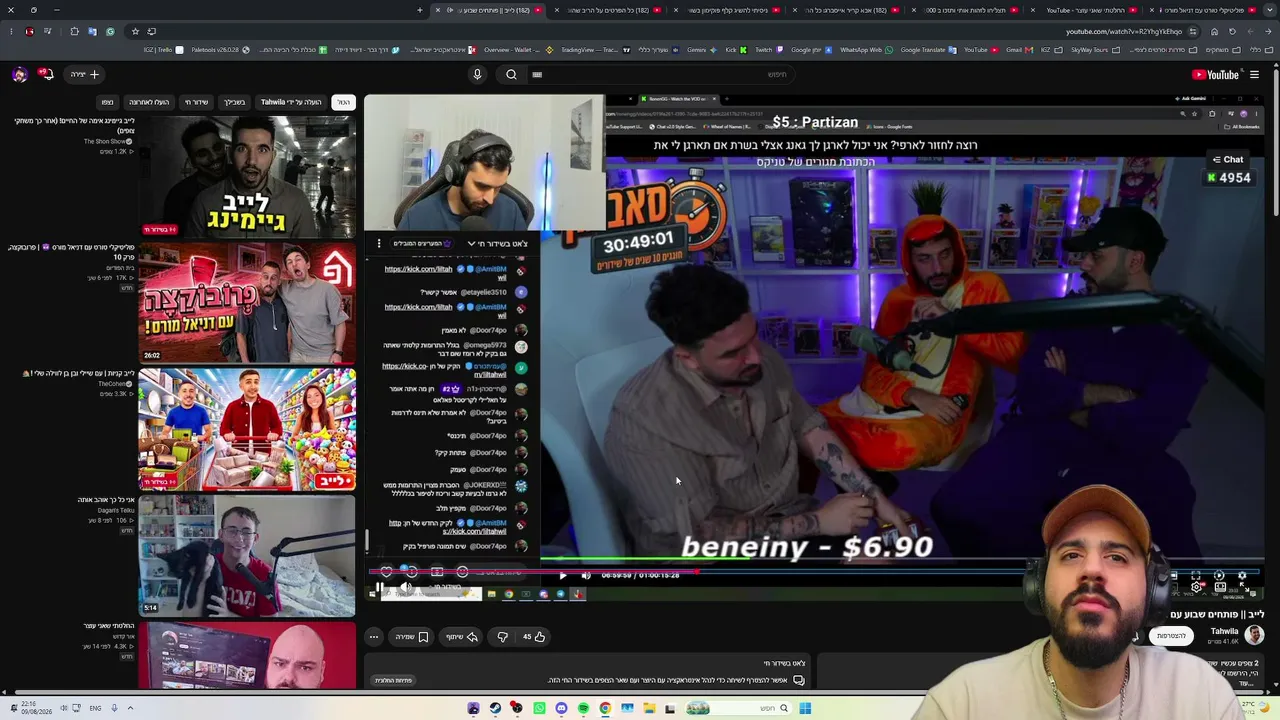Click @omega5973 username in live chat
The height and width of the screenshot is (720, 1280).
(x=483, y=345)
